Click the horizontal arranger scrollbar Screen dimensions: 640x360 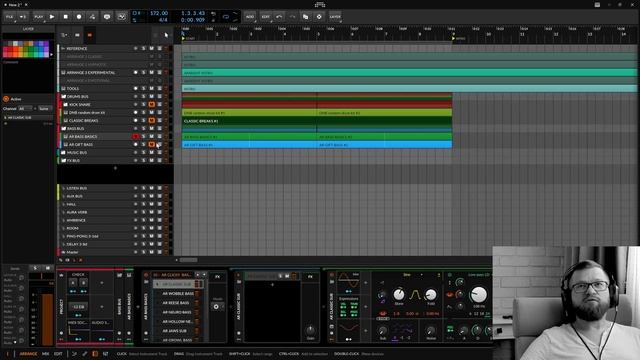(189, 260)
